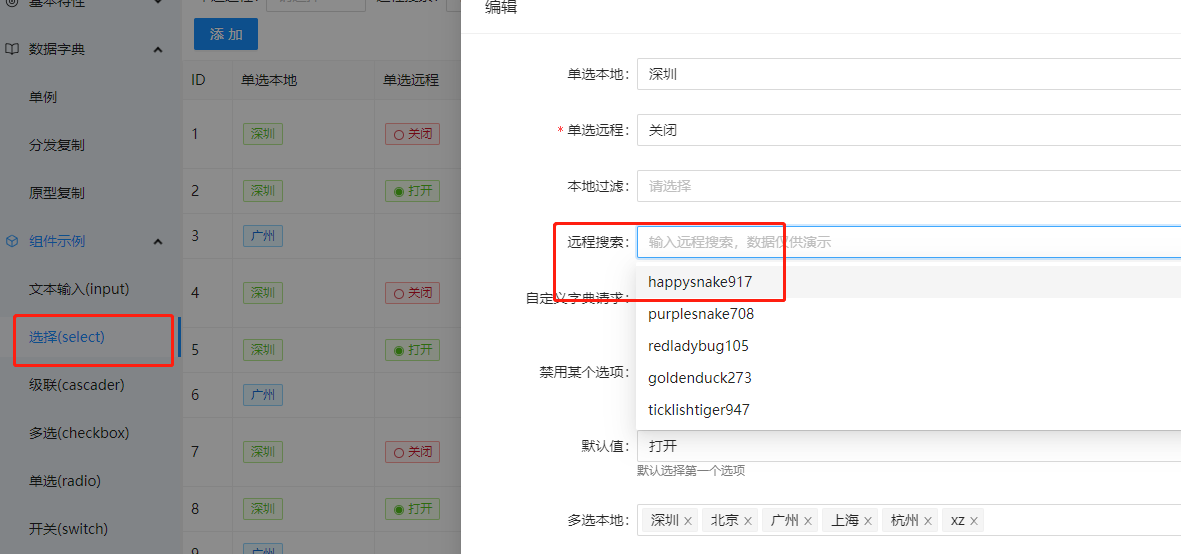Image resolution: width=1181 pixels, height=554 pixels.
Task: Click the 关闭 tag in row 4
Action: (x=412, y=293)
